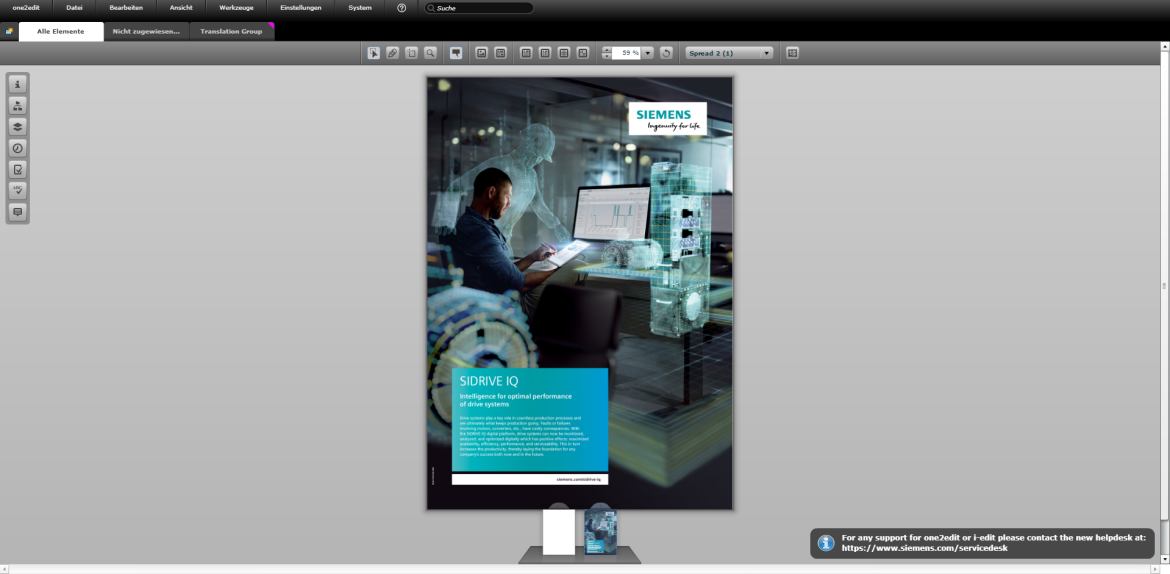This screenshot has width=1170, height=574.
Task: Click the vertical scrollbar down arrow
Action: pyautogui.click(x=1165, y=559)
